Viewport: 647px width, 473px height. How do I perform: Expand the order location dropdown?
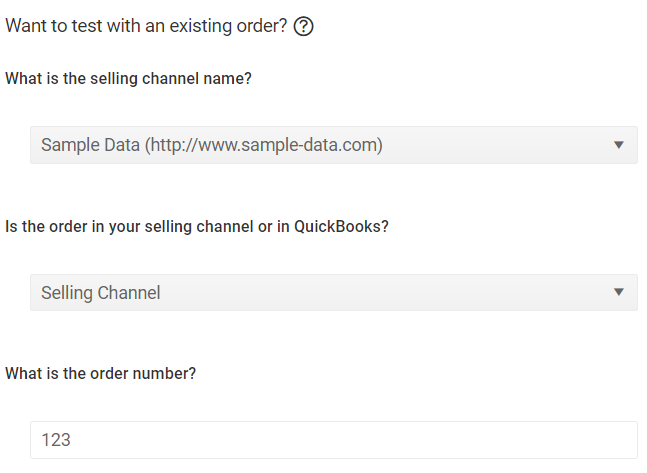click(333, 293)
